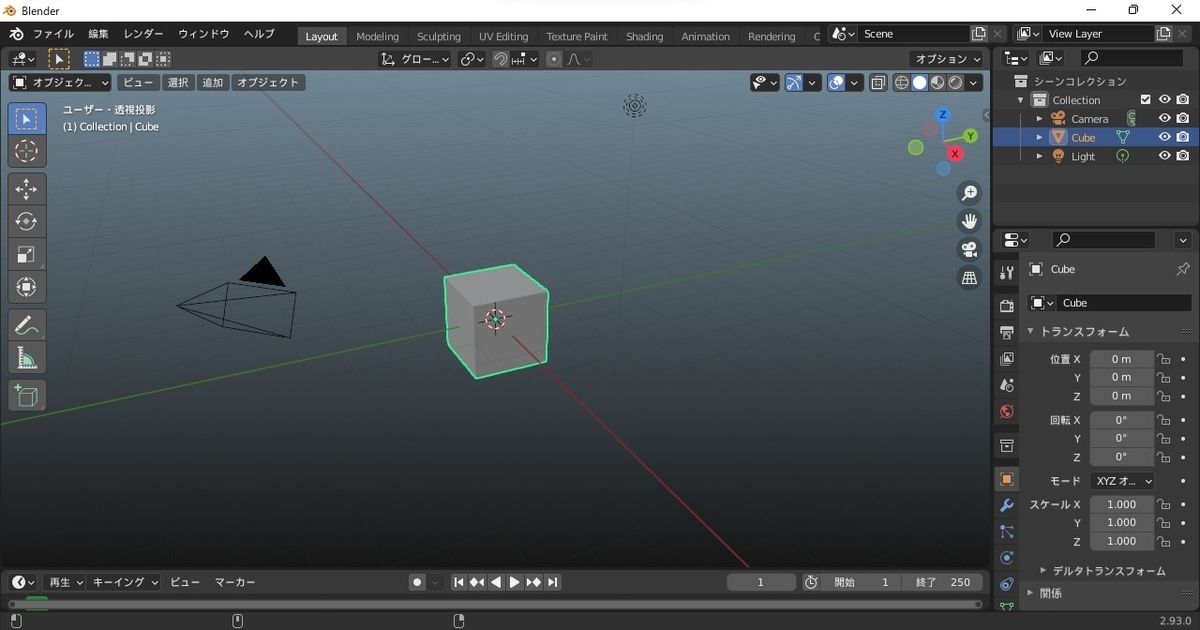This screenshot has width=1200, height=630.
Task: Expand the 関係 panel
Action: 1031,593
